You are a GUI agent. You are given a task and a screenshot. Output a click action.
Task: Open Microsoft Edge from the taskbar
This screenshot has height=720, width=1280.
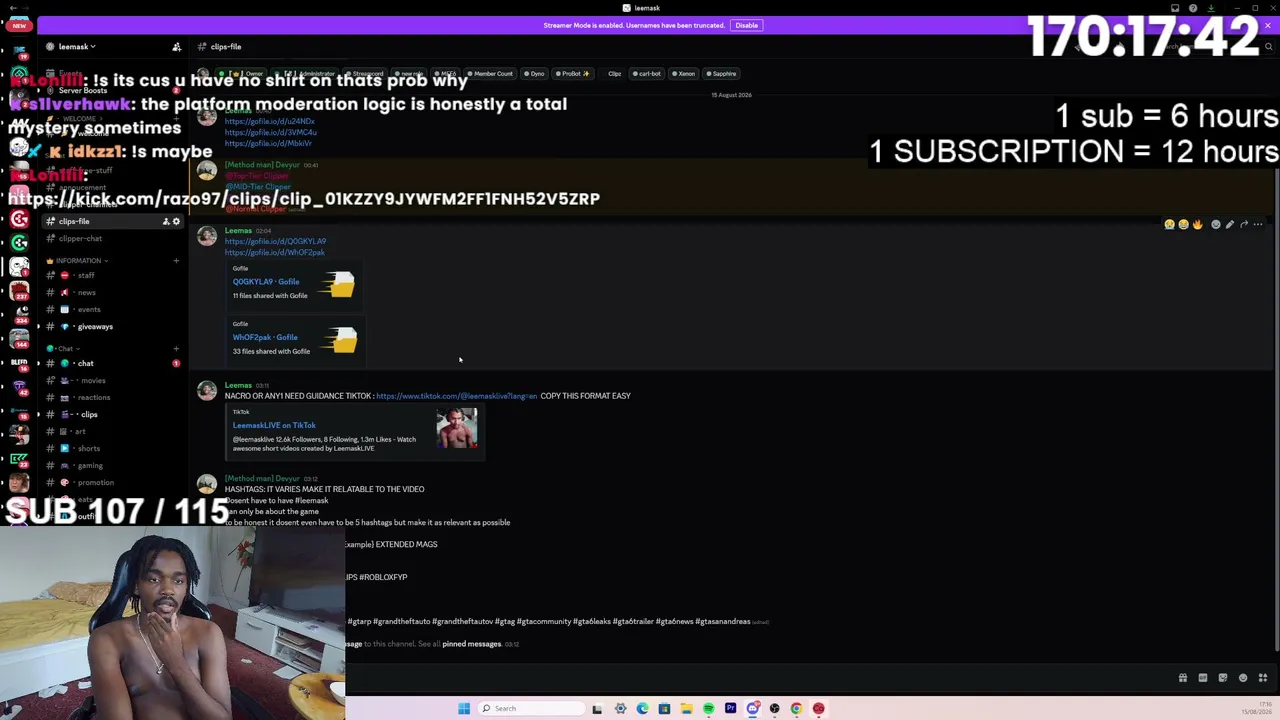coord(642,709)
